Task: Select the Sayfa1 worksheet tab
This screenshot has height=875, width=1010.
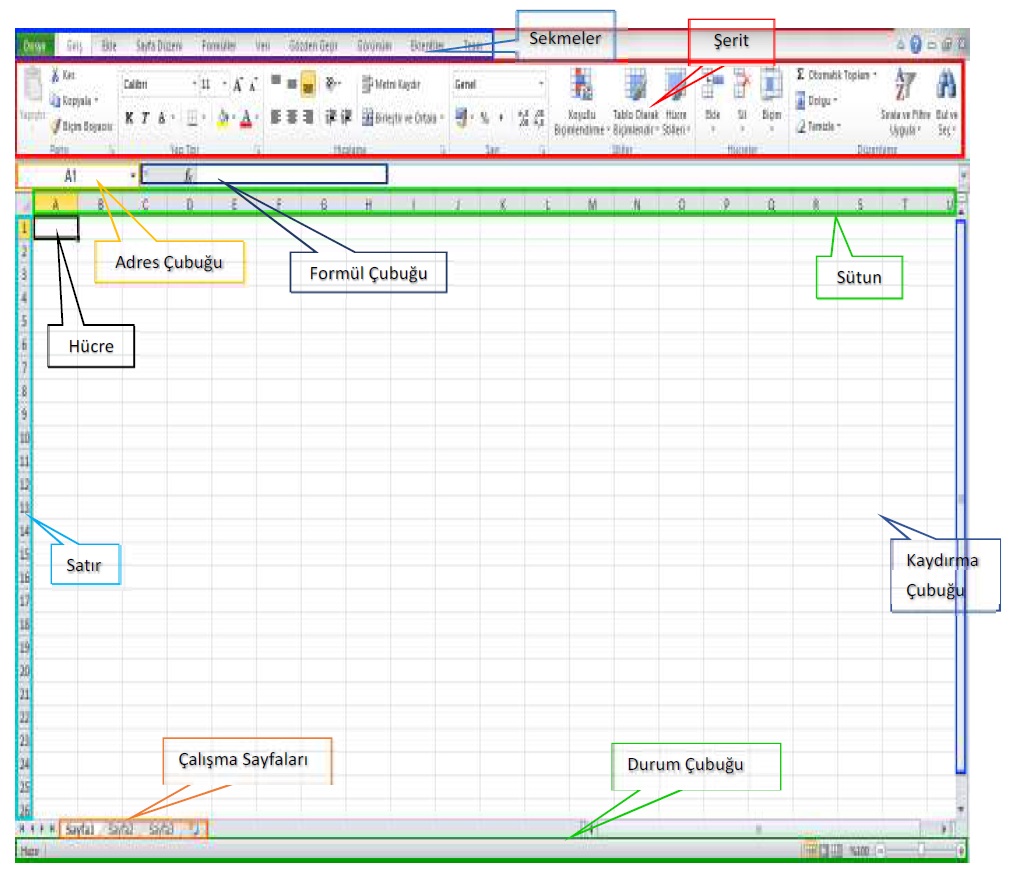Action: coord(80,829)
